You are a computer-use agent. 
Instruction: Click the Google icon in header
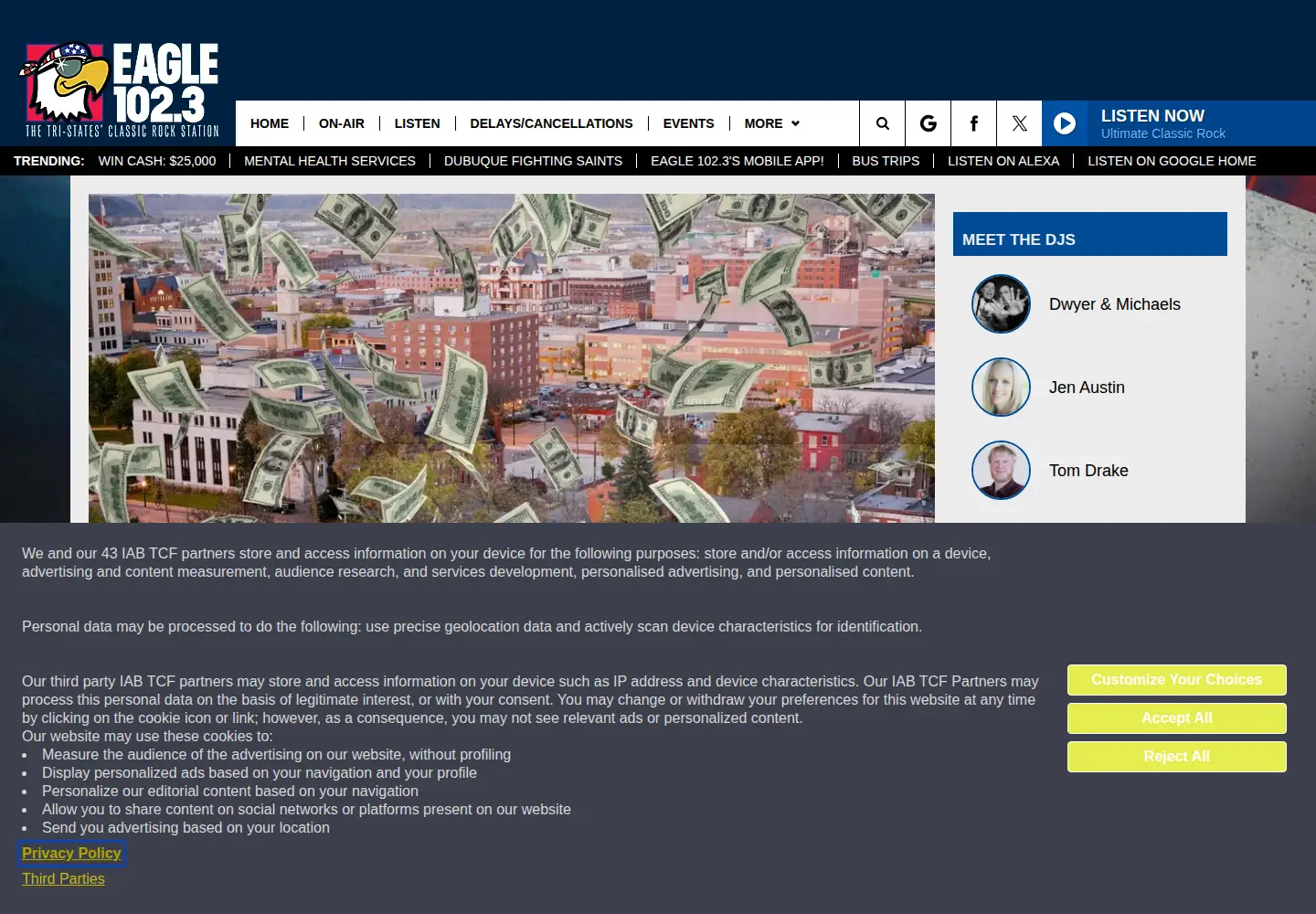tap(928, 123)
